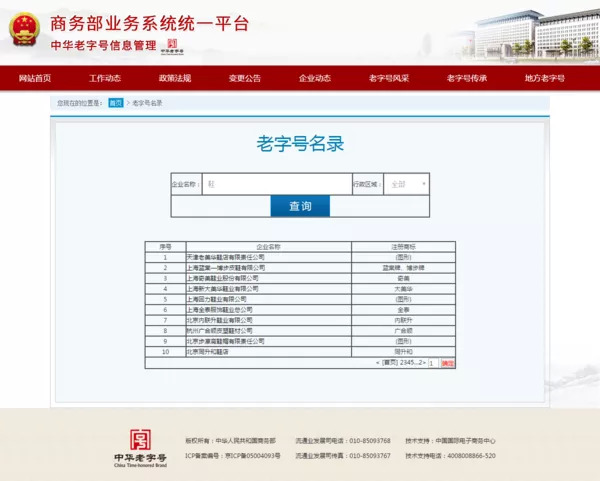Click the small red seal logo beside 中华老字号信息管理
Image resolution: width=600 pixels, height=481 pixels.
171,45
